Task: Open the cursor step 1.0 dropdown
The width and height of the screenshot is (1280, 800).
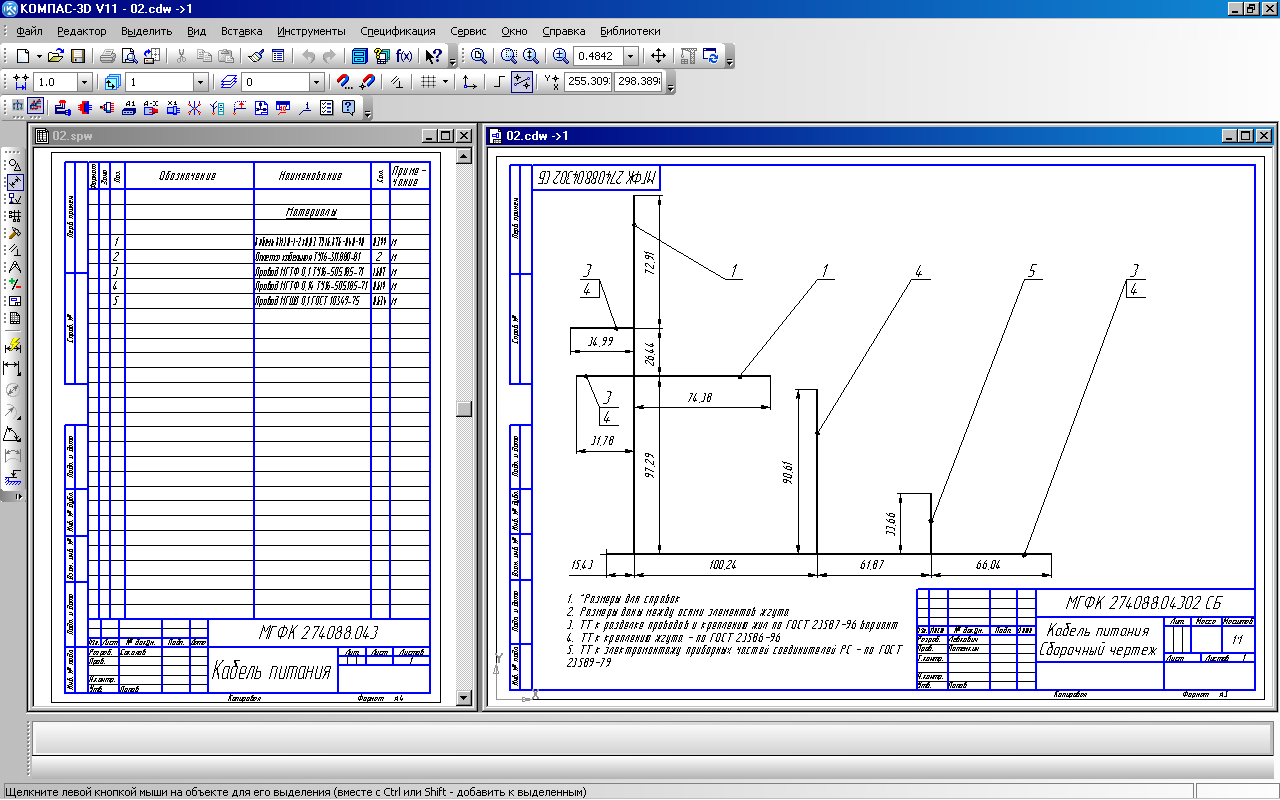Action: 83,82
